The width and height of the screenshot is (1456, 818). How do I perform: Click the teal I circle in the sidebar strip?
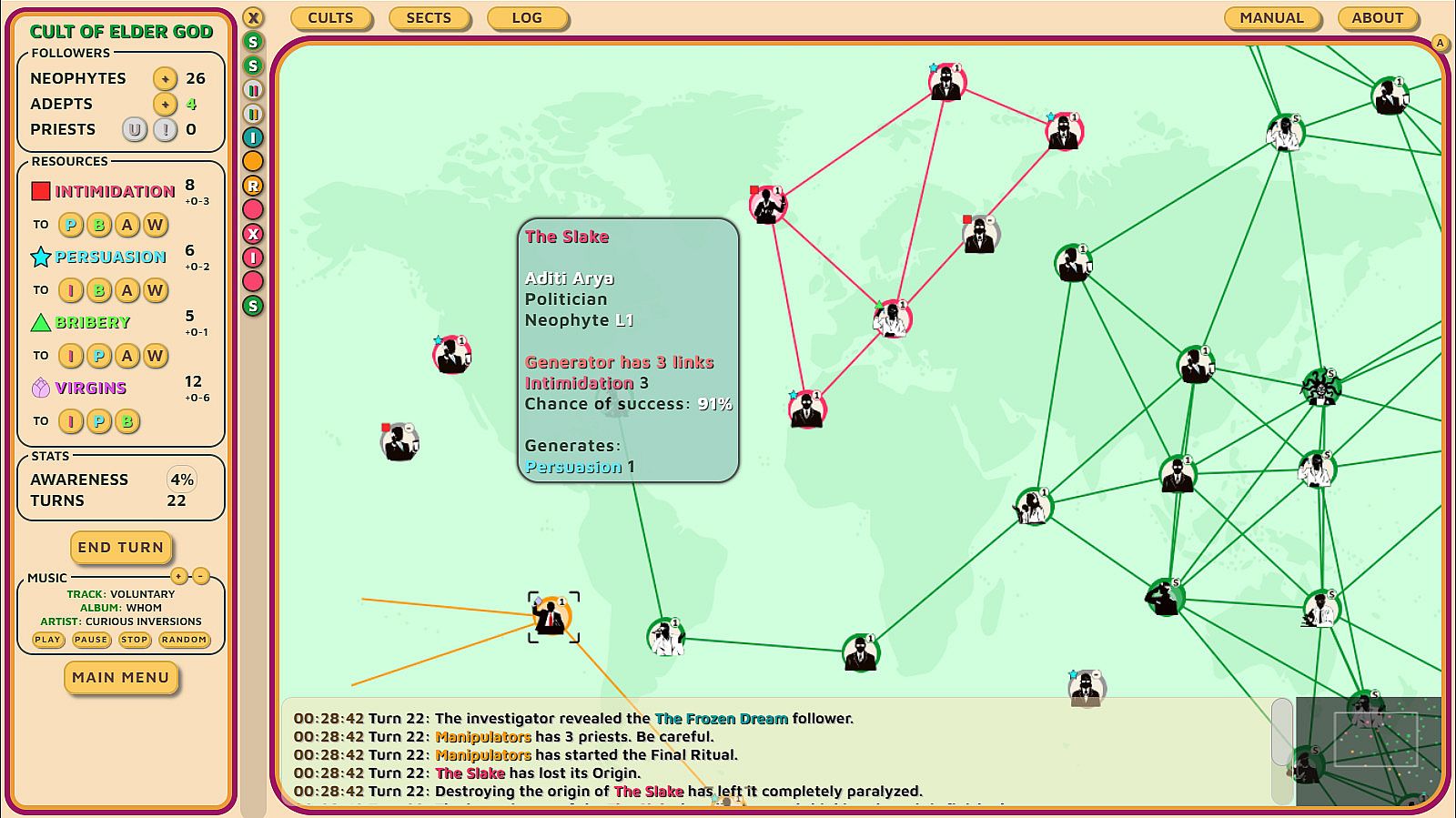coord(253,137)
